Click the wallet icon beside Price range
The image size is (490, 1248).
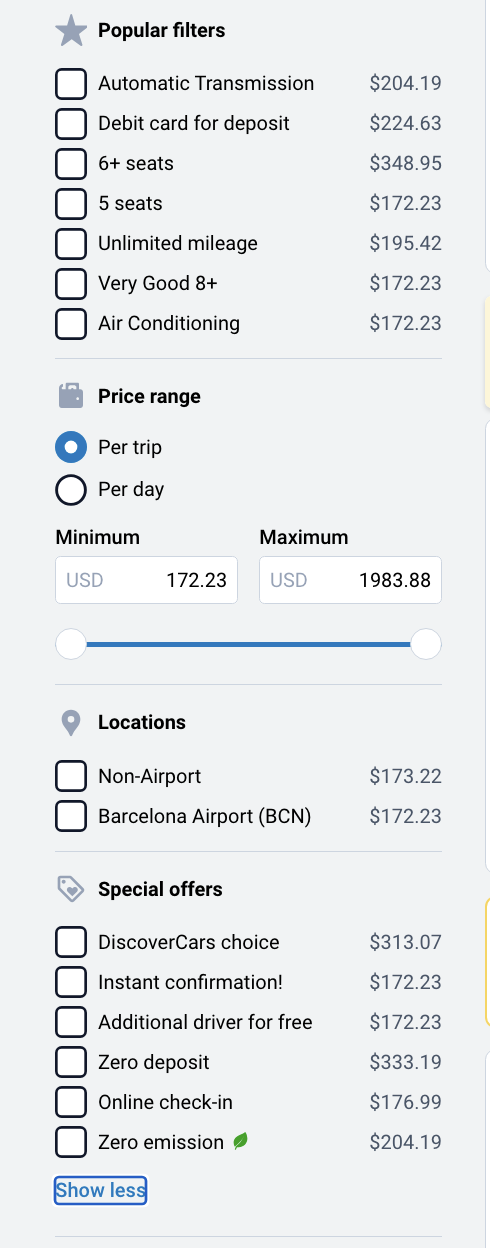click(x=71, y=396)
